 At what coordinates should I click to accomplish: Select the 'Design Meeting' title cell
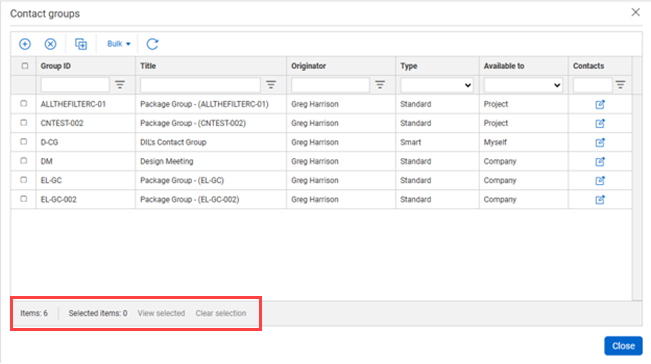point(166,161)
